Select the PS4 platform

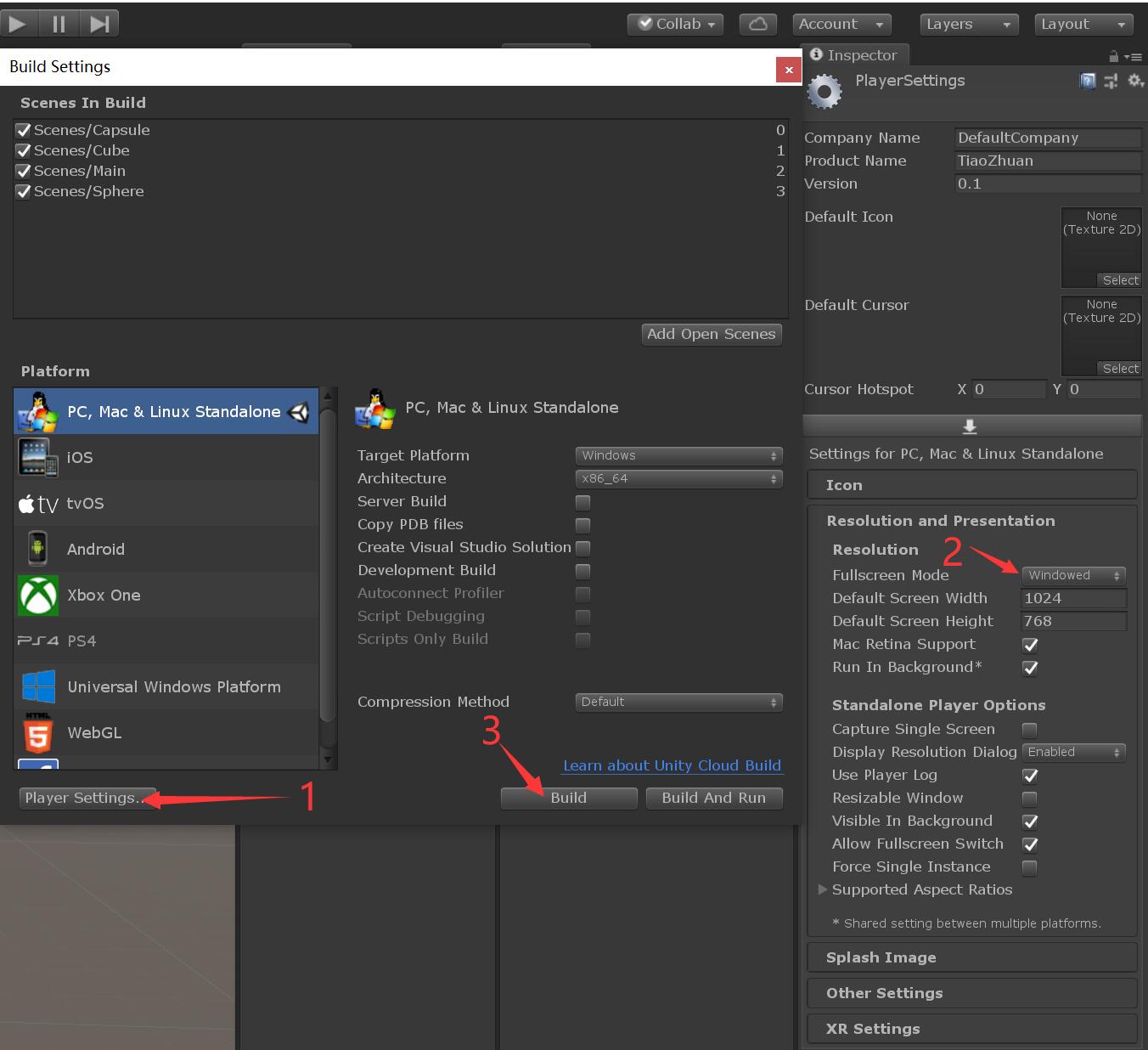click(166, 641)
